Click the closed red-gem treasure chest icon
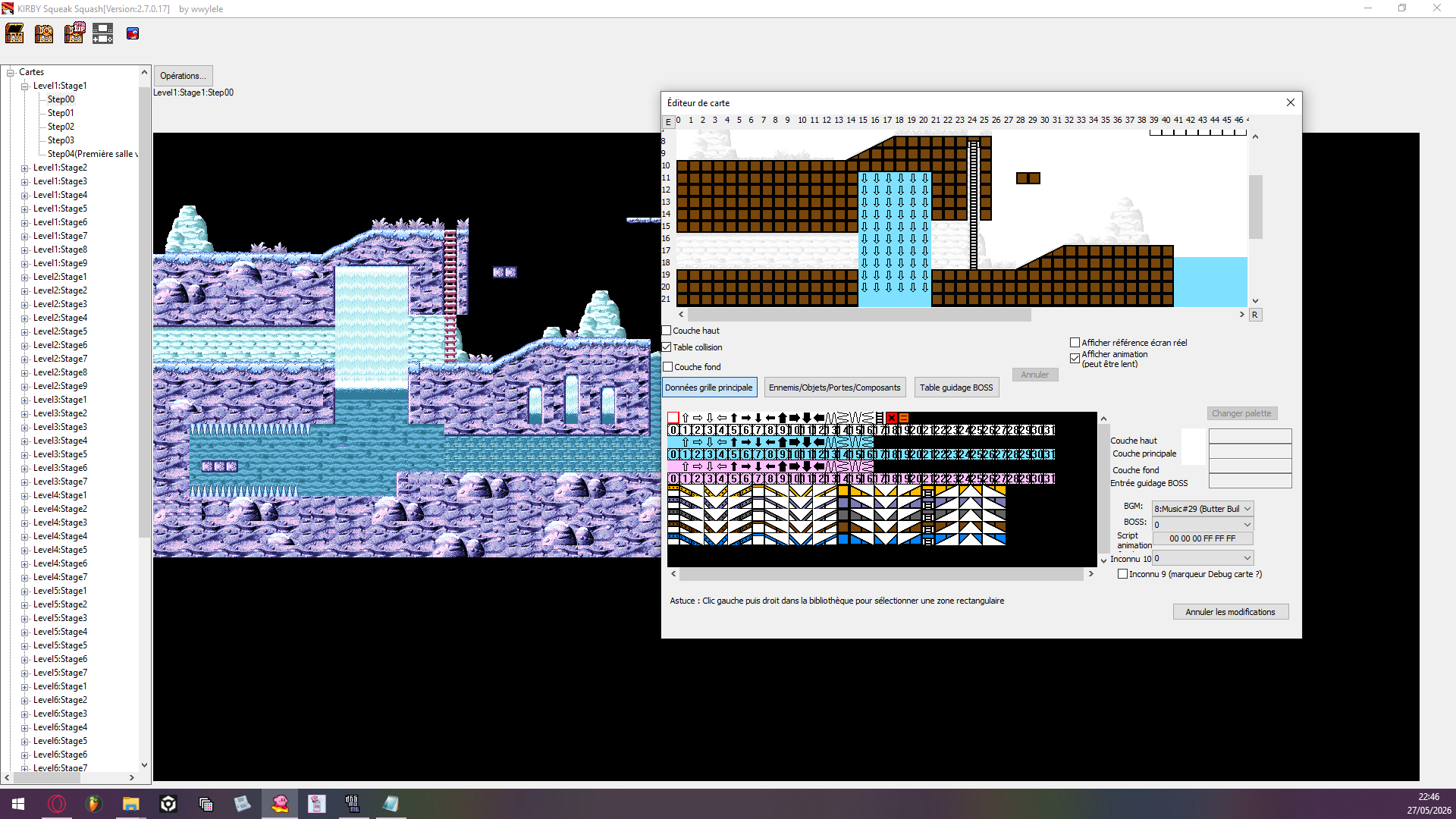 (x=44, y=33)
